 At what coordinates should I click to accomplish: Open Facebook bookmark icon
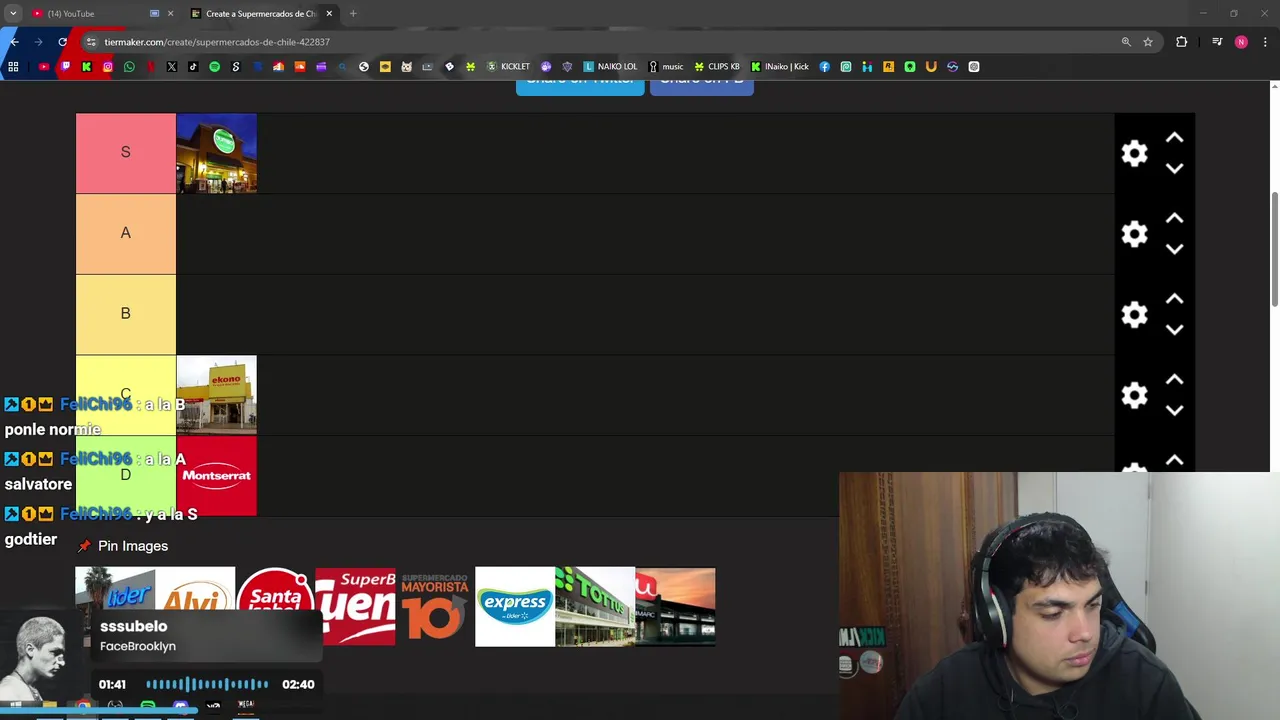tap(824, 67)
